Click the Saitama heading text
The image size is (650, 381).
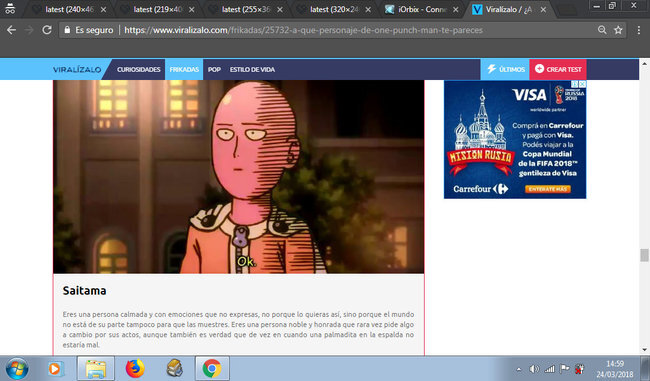click(x=85, y=291)
